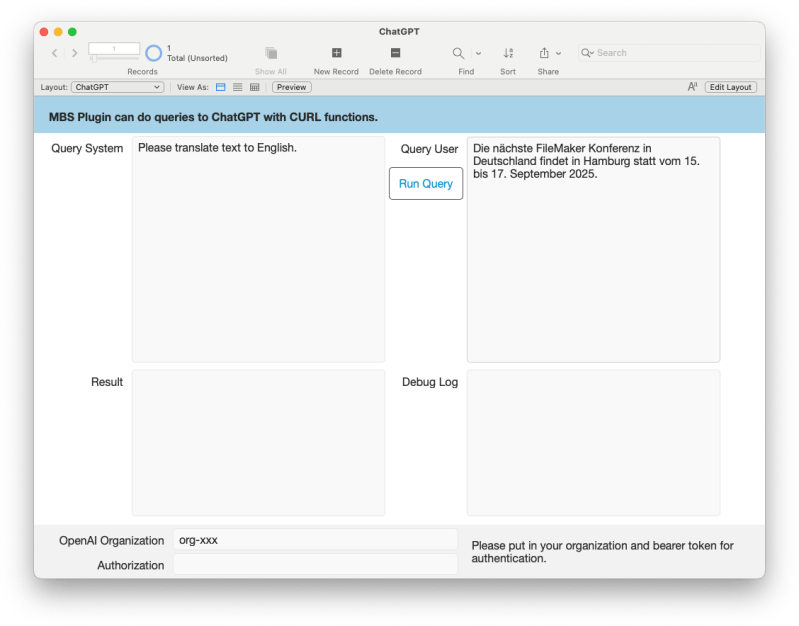
Task: Click the "Debug Log" label
Action: pos(430,382)
